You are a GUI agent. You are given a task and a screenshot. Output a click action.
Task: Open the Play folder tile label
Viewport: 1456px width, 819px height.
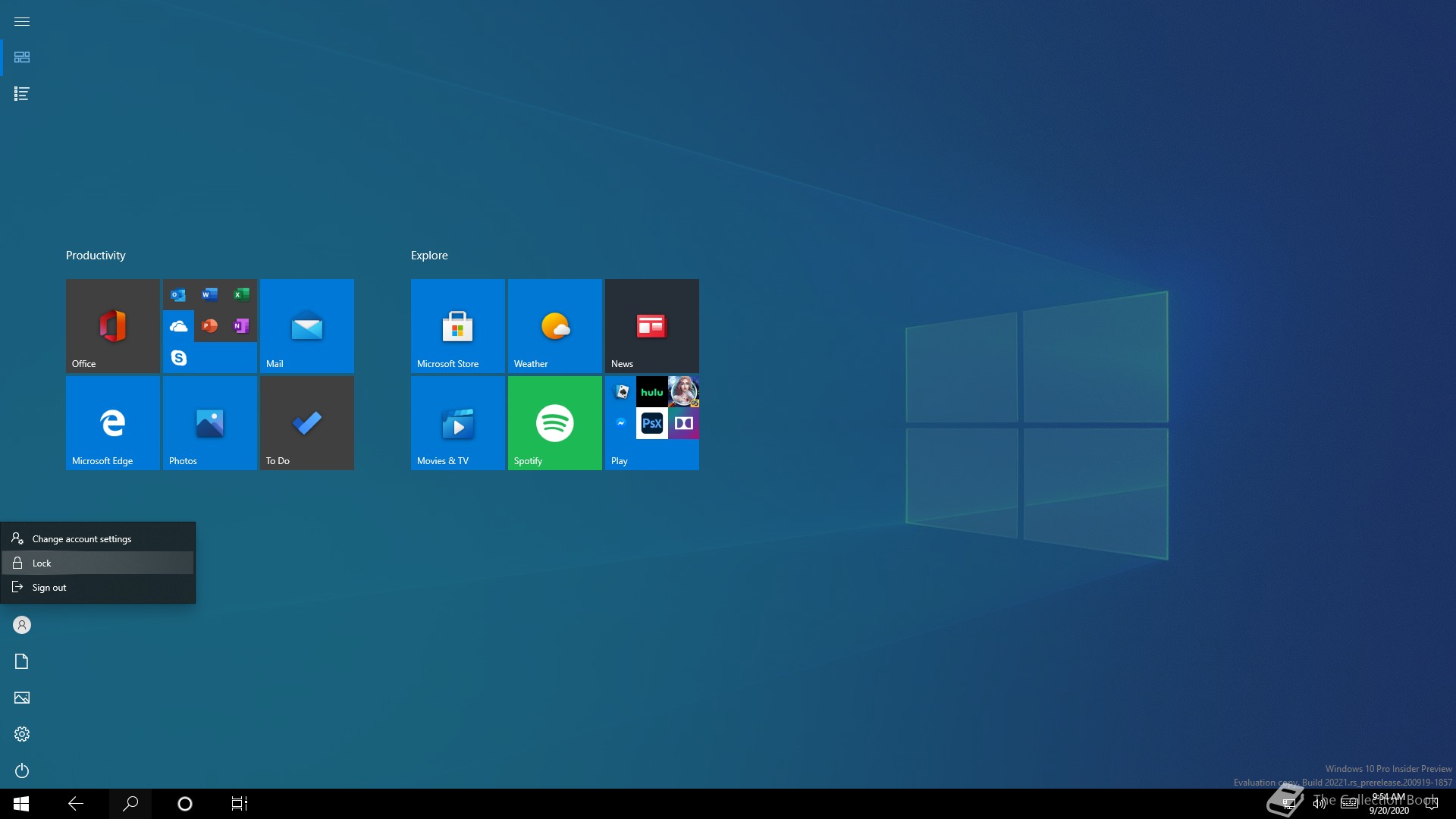click(x=620, y=461)
